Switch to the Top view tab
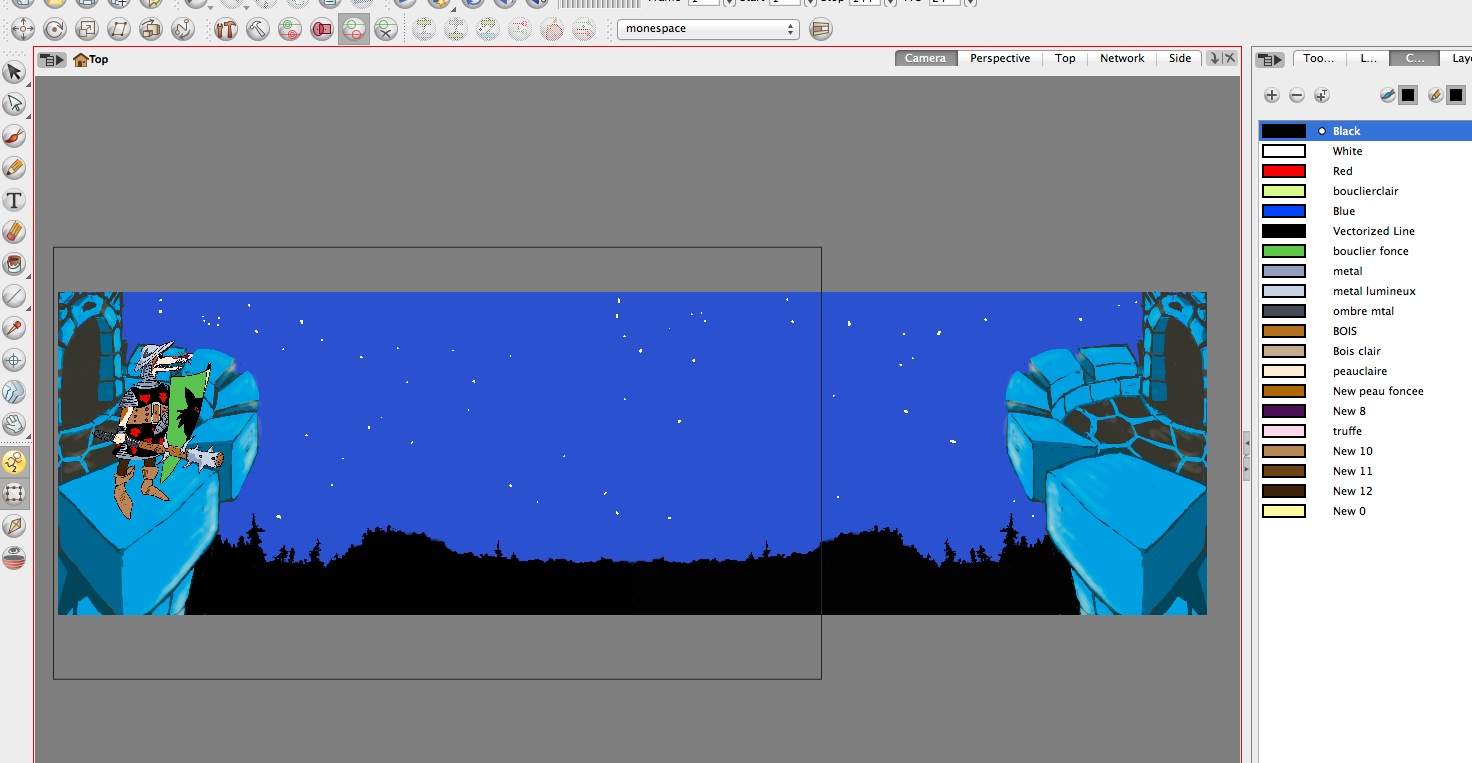Viewport: 1472px width, 763px height. coord(1065,58)
